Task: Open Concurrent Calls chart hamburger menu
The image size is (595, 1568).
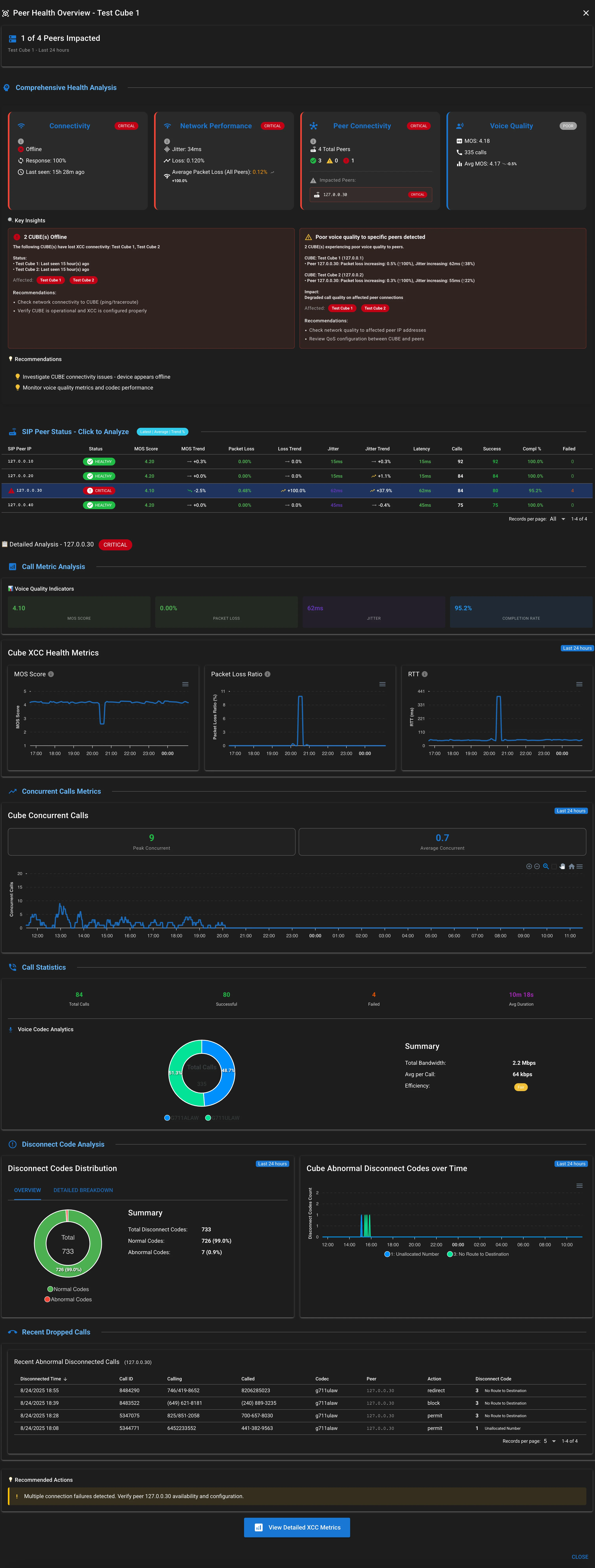Action: [x=580, y=866]
